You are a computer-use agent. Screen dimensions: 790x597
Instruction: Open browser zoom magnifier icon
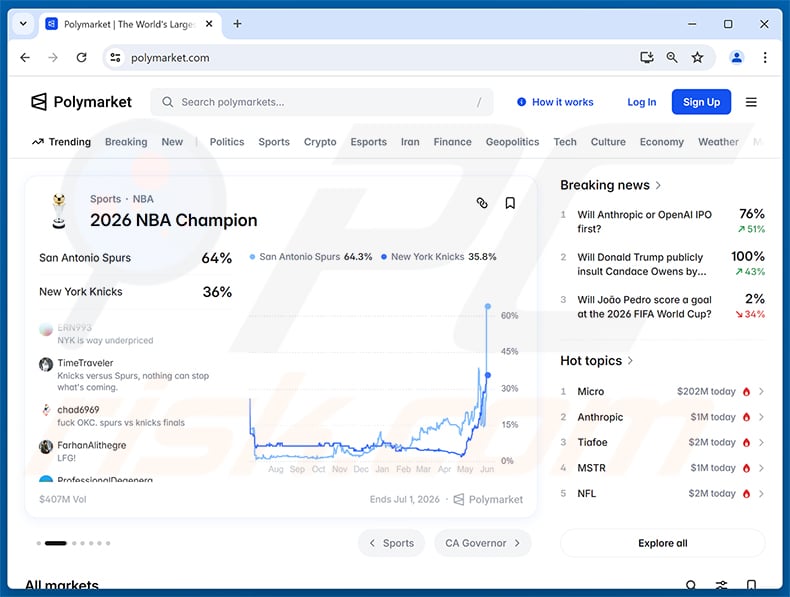coord(672,57)
